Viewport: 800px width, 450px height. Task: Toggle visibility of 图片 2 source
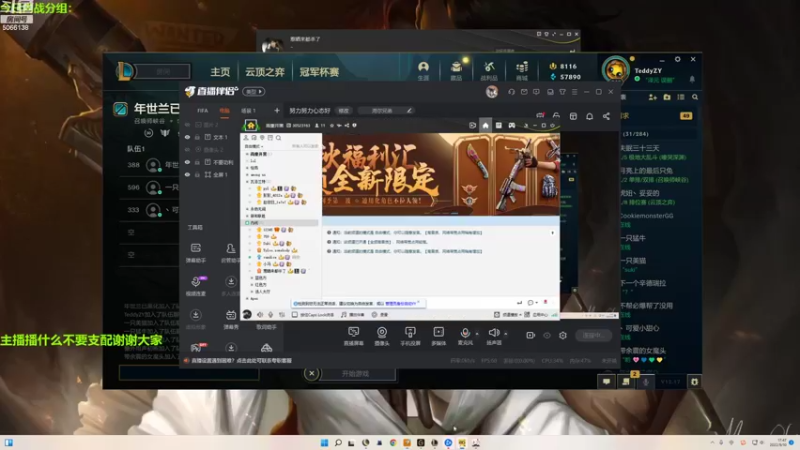coord(187,125)
